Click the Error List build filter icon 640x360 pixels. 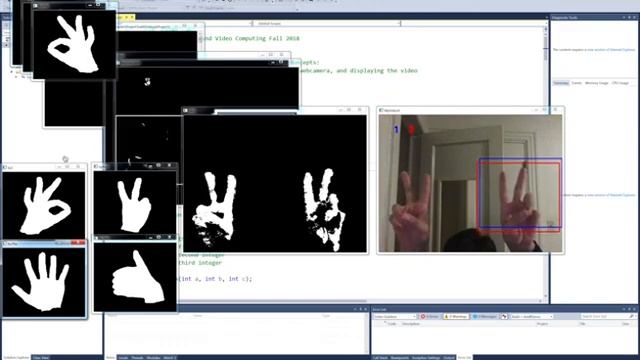[504, 316]
